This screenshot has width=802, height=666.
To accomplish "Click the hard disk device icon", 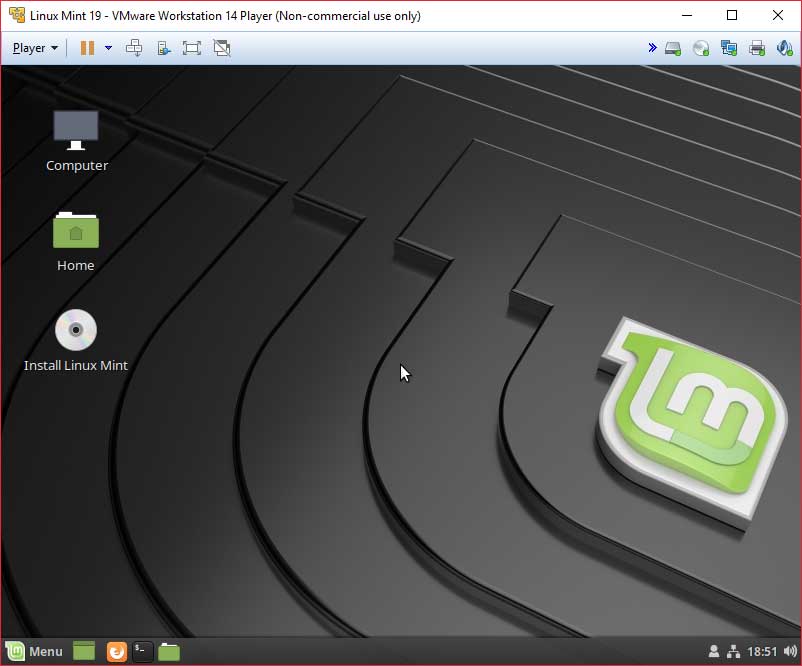I will tap(673, 49).
